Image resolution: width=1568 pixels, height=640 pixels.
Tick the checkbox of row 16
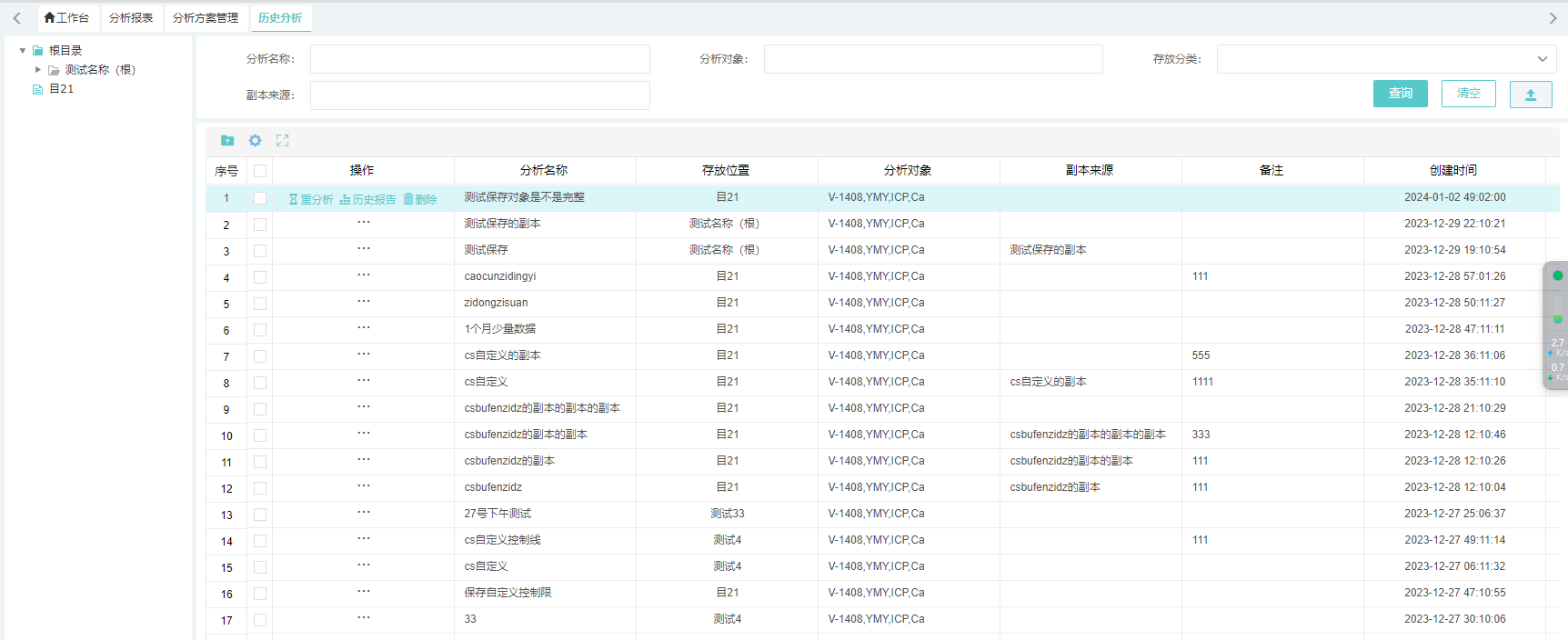click(x=260, y=594)
